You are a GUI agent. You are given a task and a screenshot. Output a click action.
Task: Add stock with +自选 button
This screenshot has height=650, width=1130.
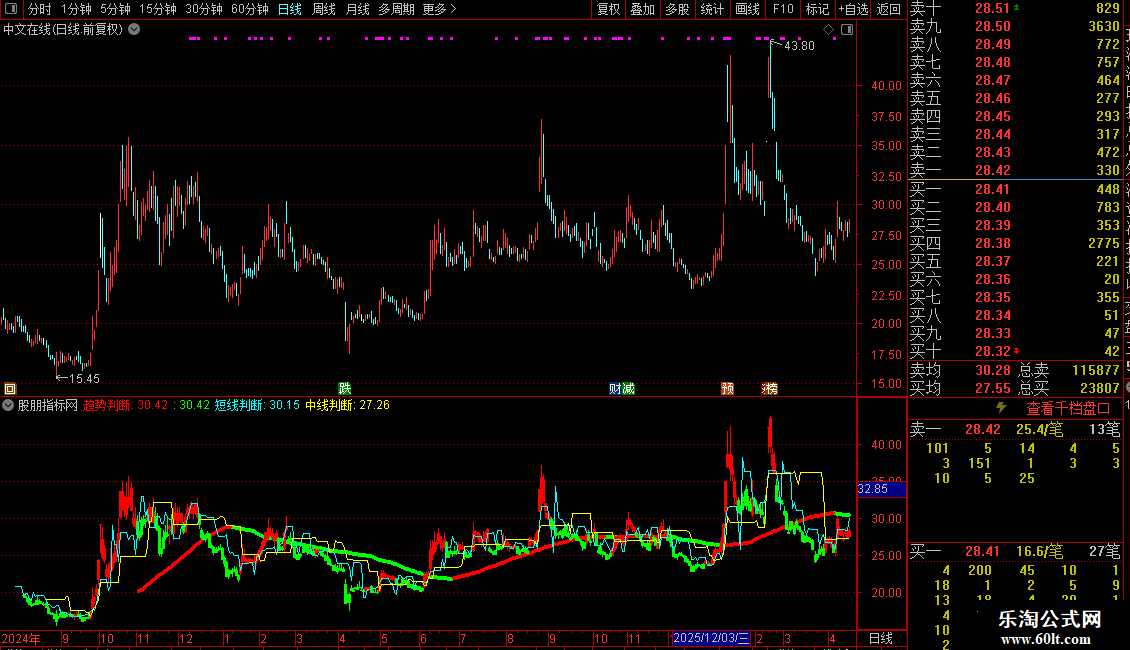[853, 9]
